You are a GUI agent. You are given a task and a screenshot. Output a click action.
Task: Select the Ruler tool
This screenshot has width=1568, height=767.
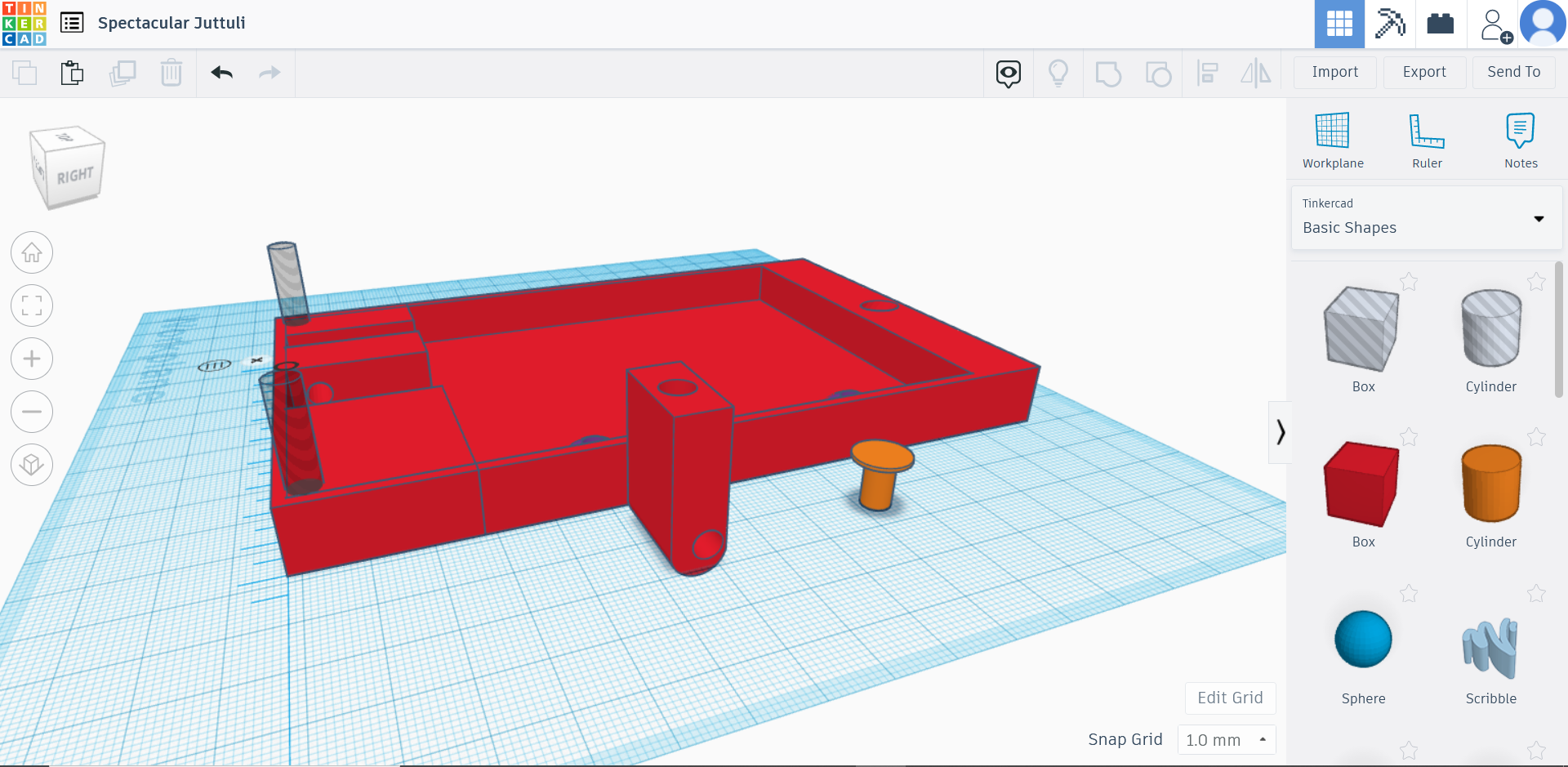(x=1428, y=140)
